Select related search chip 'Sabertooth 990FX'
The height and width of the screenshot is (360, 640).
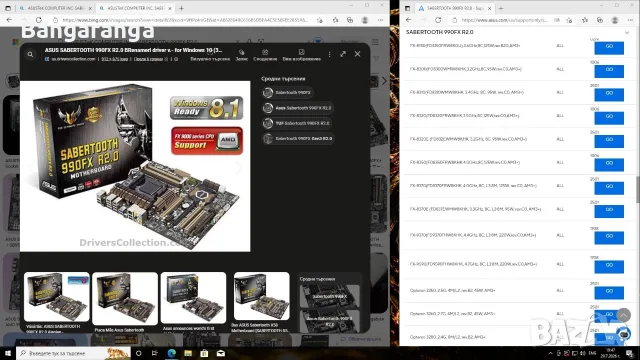[287, 93]
